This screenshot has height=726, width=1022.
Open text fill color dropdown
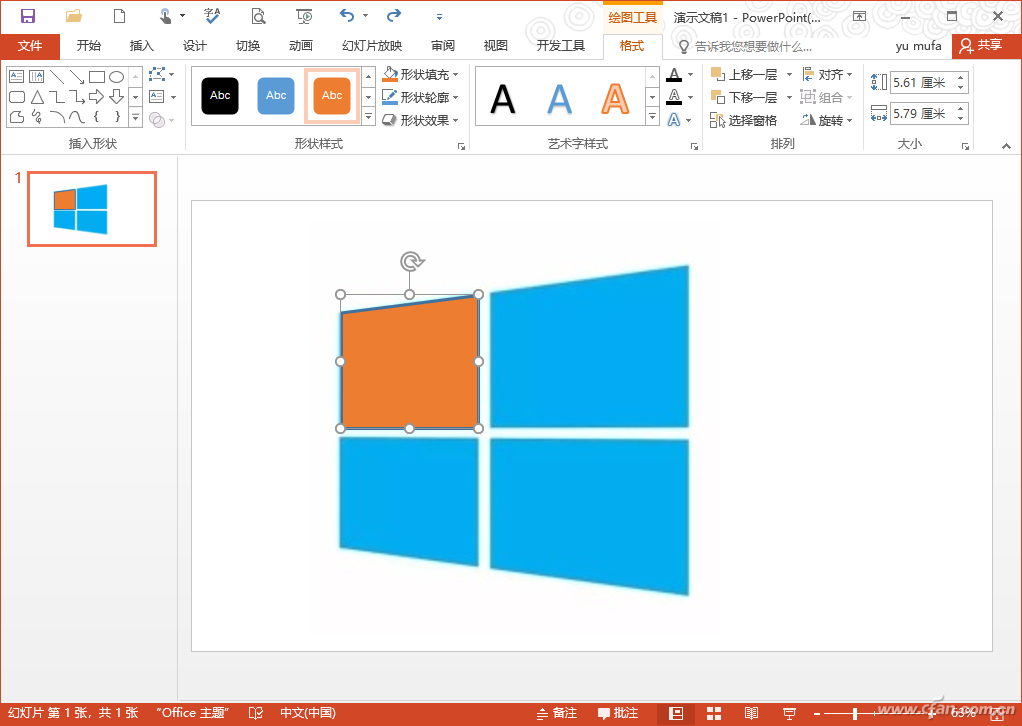point(690,74)
